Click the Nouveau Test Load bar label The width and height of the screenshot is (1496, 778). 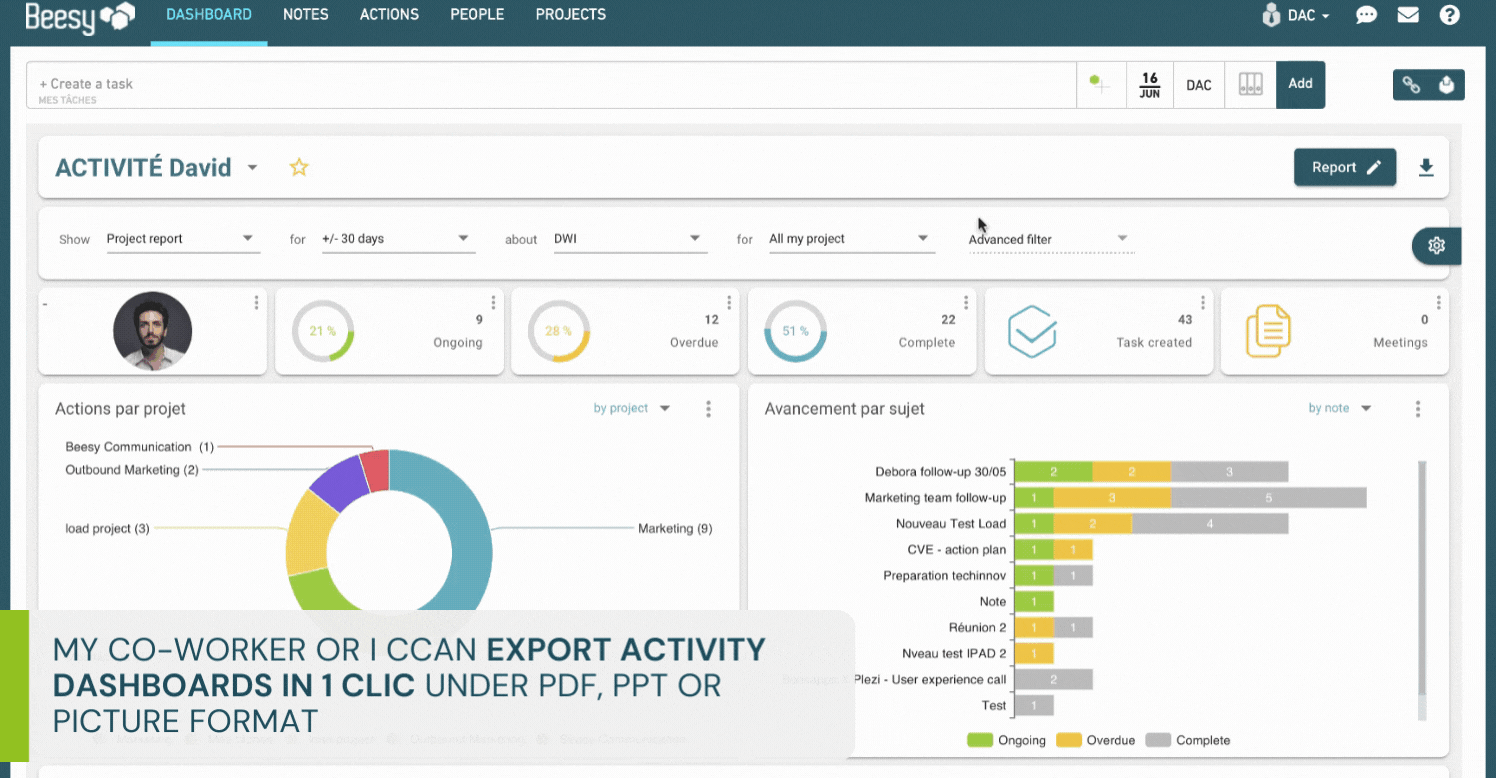951,523
